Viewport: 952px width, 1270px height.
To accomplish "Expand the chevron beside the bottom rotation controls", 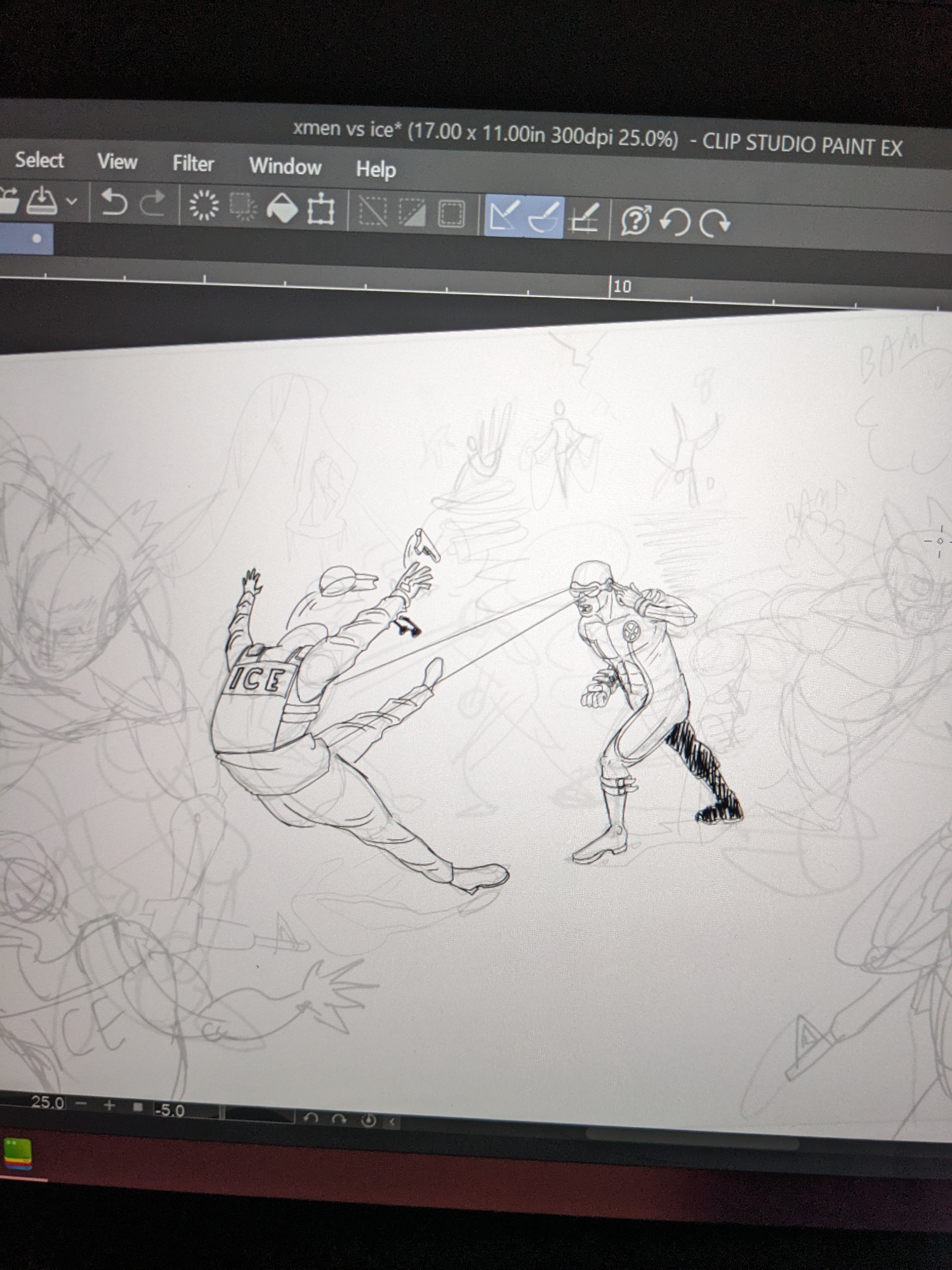I will click(x=392, y=1122).
